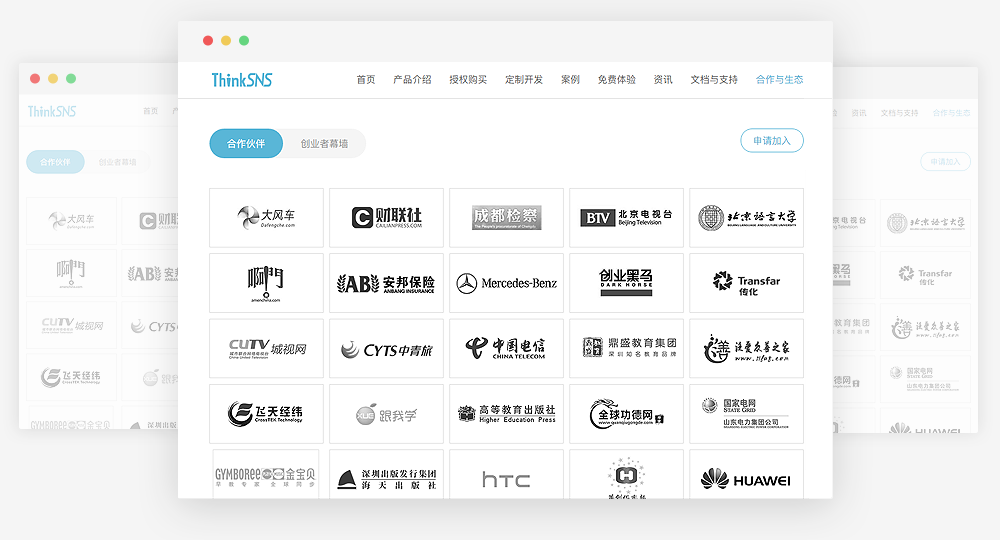Open the 授权购买 menu item
The image size is (1000, 540).
(468, 80)
